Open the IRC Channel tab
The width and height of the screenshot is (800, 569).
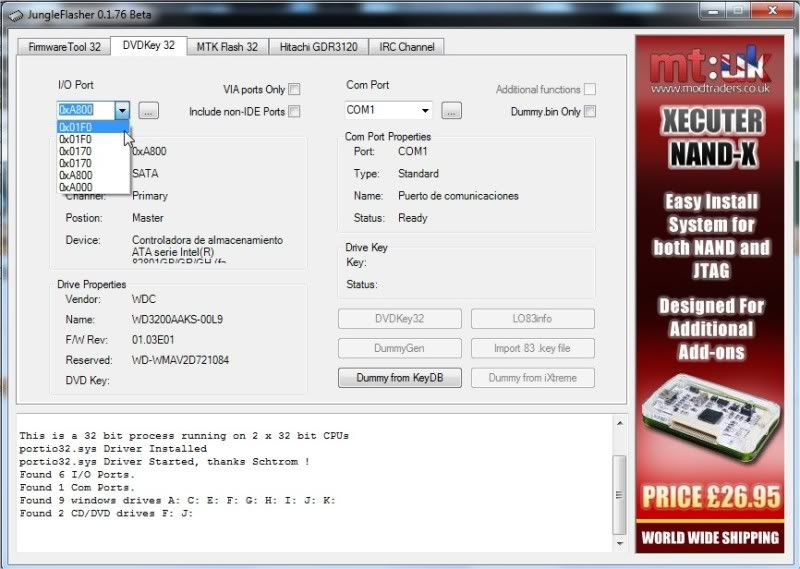(407, 47)
